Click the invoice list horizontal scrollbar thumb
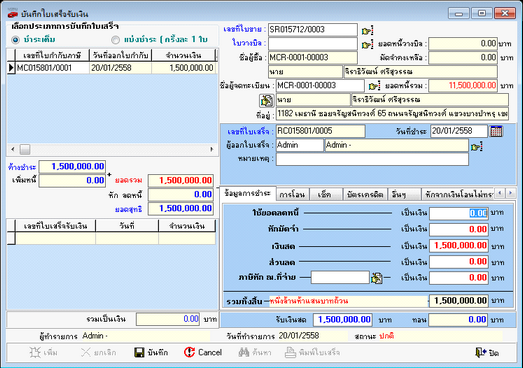Screen dimensions: 523x368 [25, 149]
